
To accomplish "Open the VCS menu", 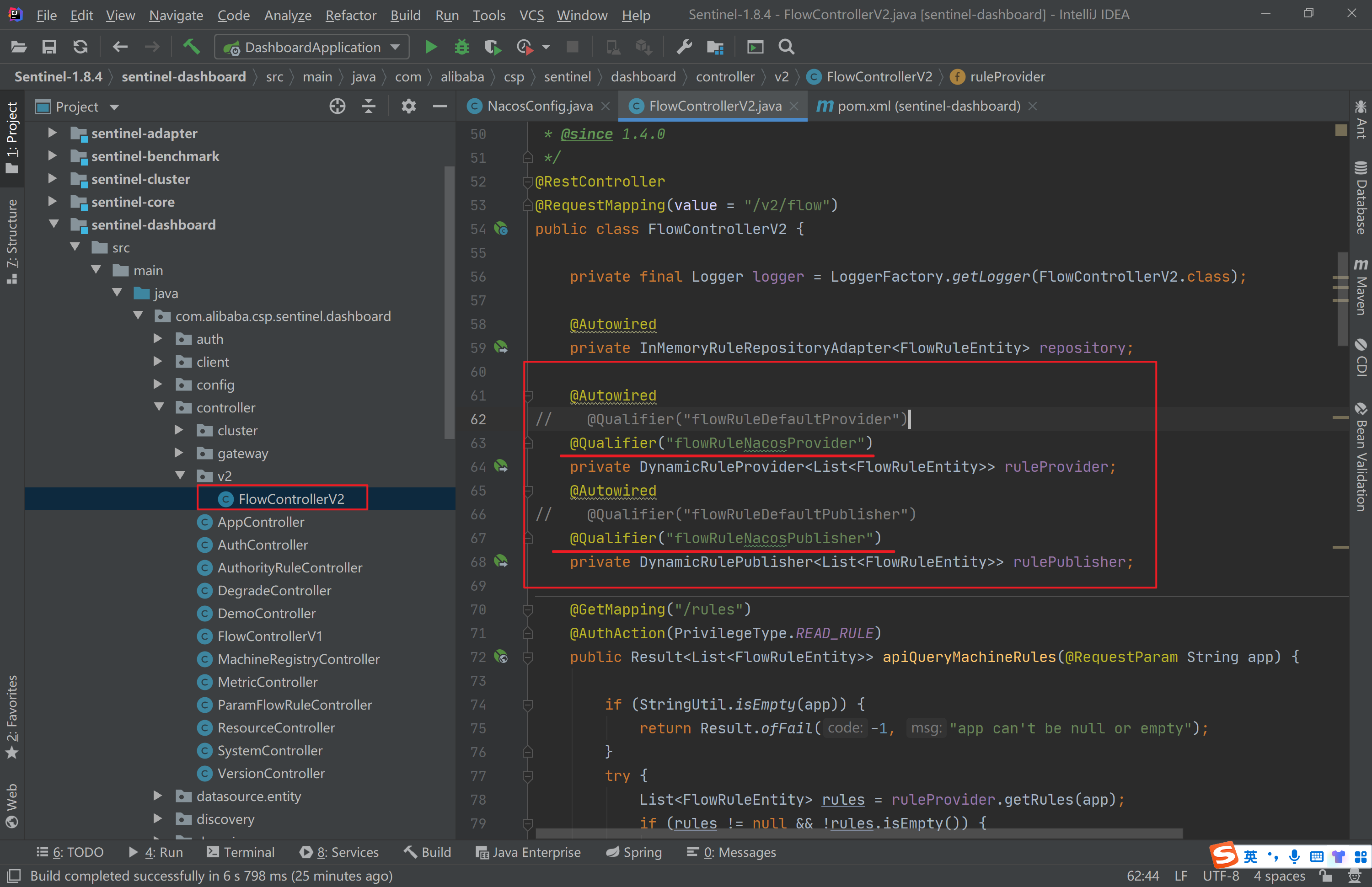I will click(x=531, y=15).
